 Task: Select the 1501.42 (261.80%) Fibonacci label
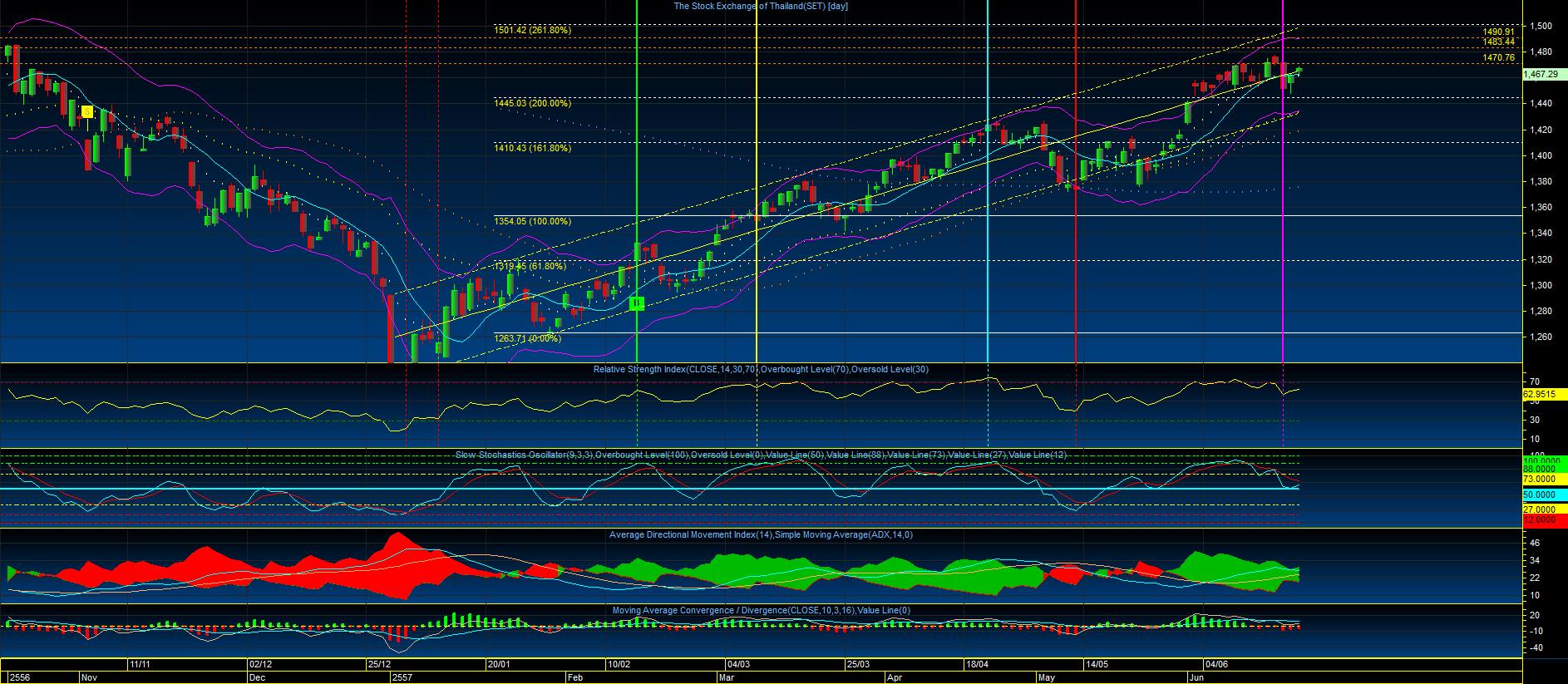[x=532, y=30]
